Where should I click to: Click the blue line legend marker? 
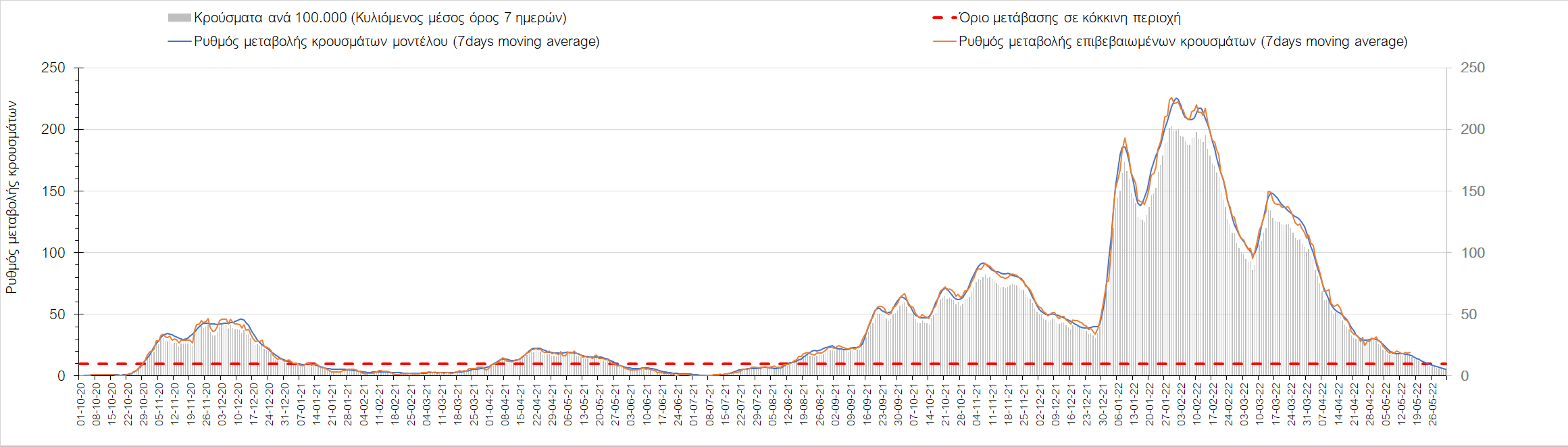[179, 42]
